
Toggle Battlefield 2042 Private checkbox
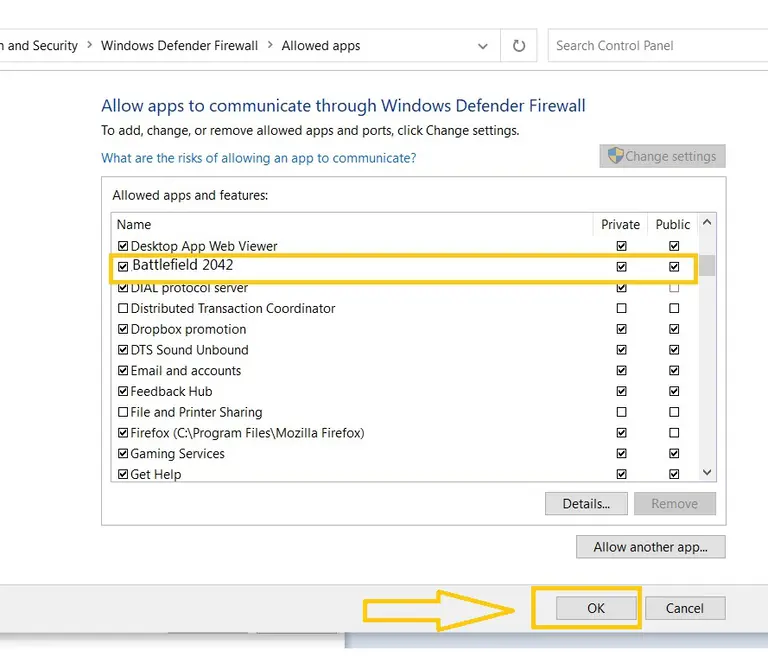(x=622, y=267)
